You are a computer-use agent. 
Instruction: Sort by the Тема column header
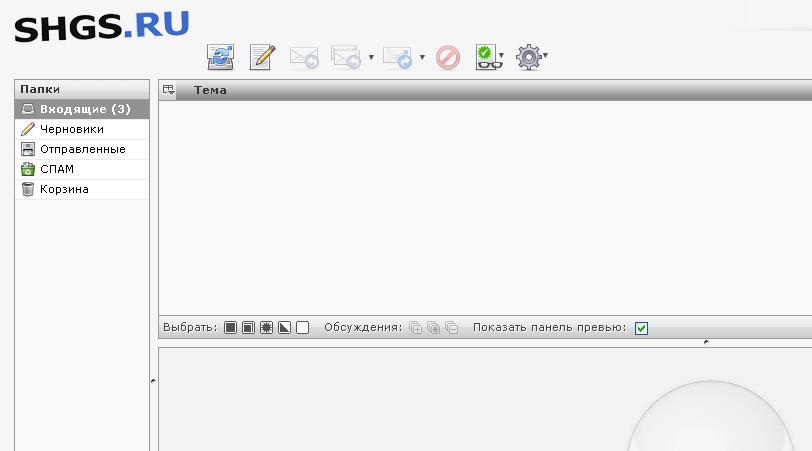click(x=210, y=90)
